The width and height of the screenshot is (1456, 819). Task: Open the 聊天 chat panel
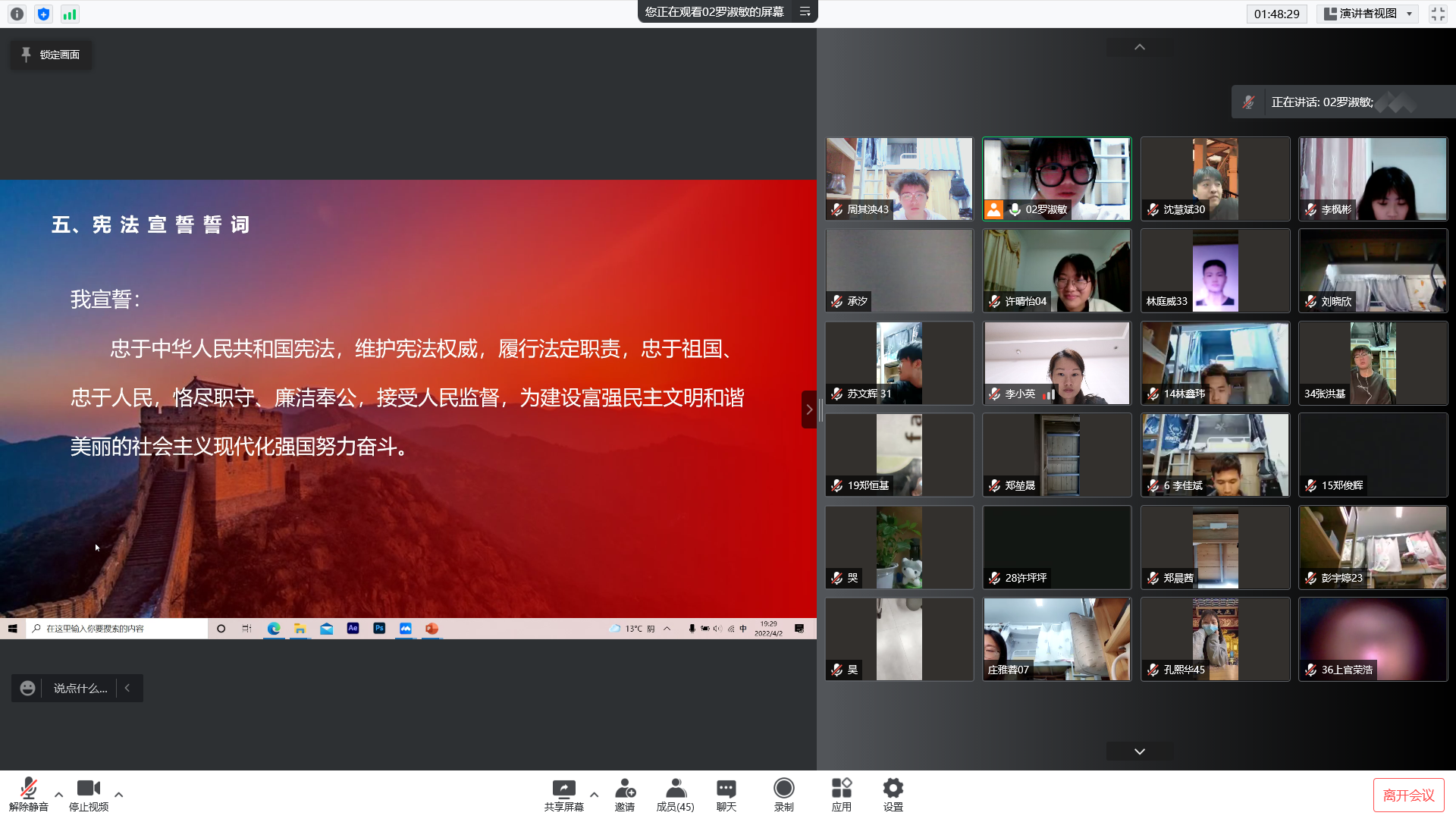[x=726, y=794]
